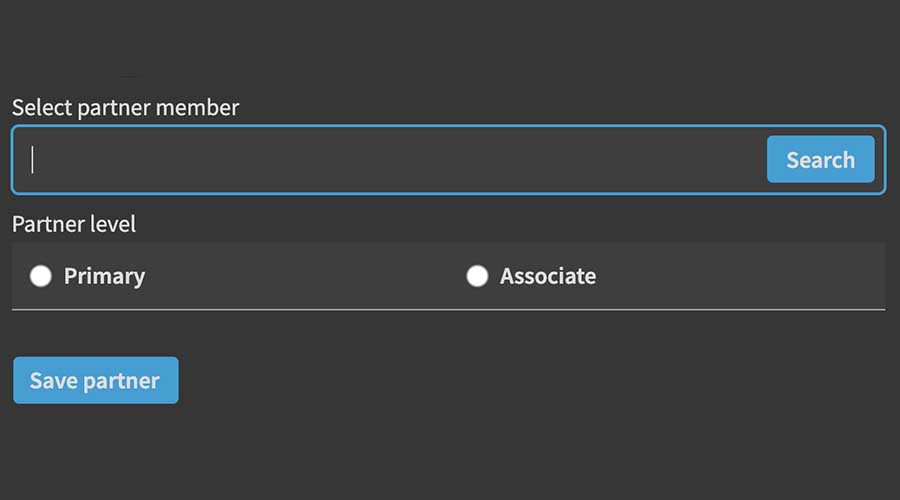Focus the partner member search field
Viewport: 900px width, 500px height.
point(390,160)
